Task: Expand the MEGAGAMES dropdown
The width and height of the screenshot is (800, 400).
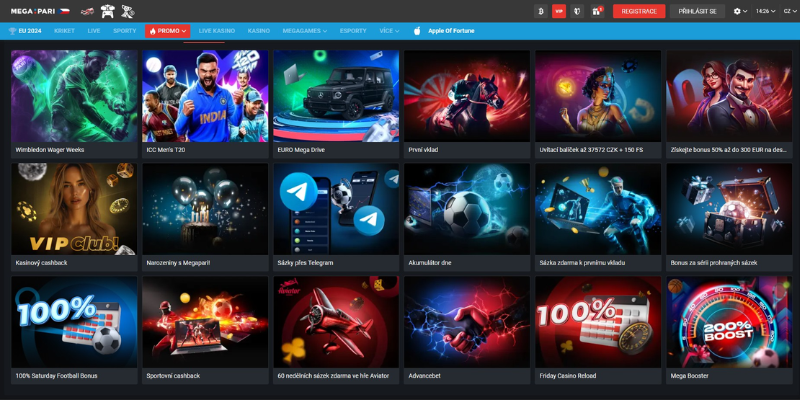Action: [x=305, y=31]
